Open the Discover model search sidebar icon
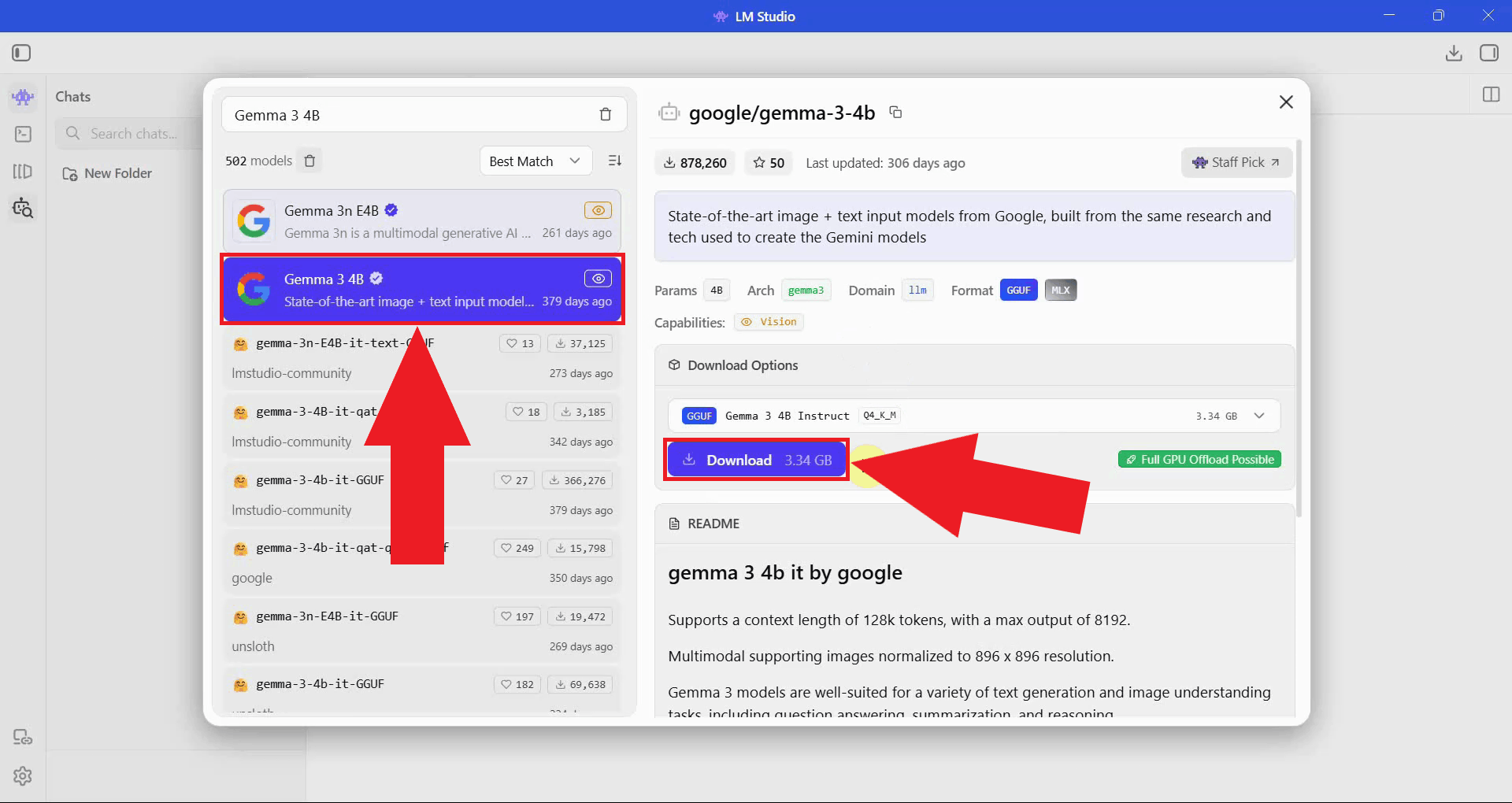This screenshot has height=803, width=1512. coord(23,209)
